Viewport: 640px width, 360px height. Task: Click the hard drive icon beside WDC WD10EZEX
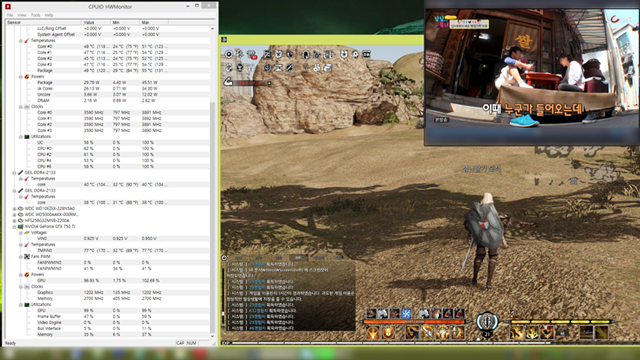pyautogui.click(x=20, y=209)
